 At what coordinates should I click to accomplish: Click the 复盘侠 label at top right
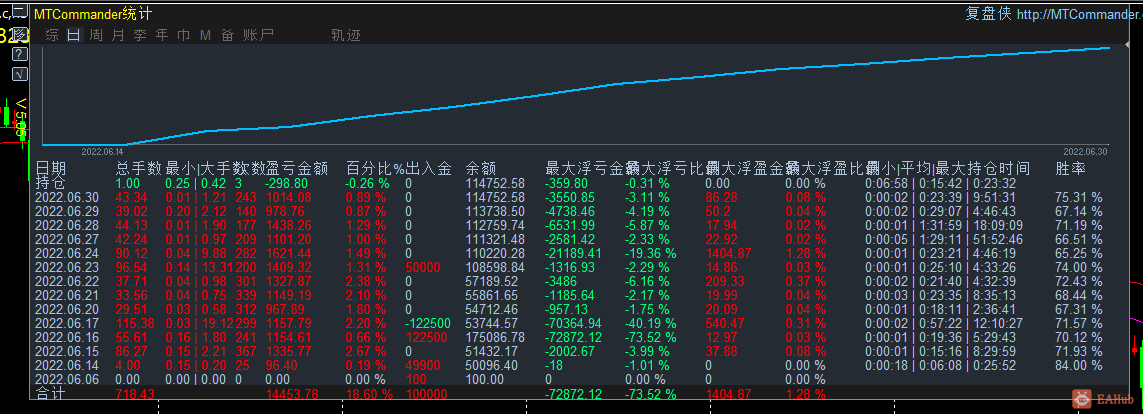point(988,14)
